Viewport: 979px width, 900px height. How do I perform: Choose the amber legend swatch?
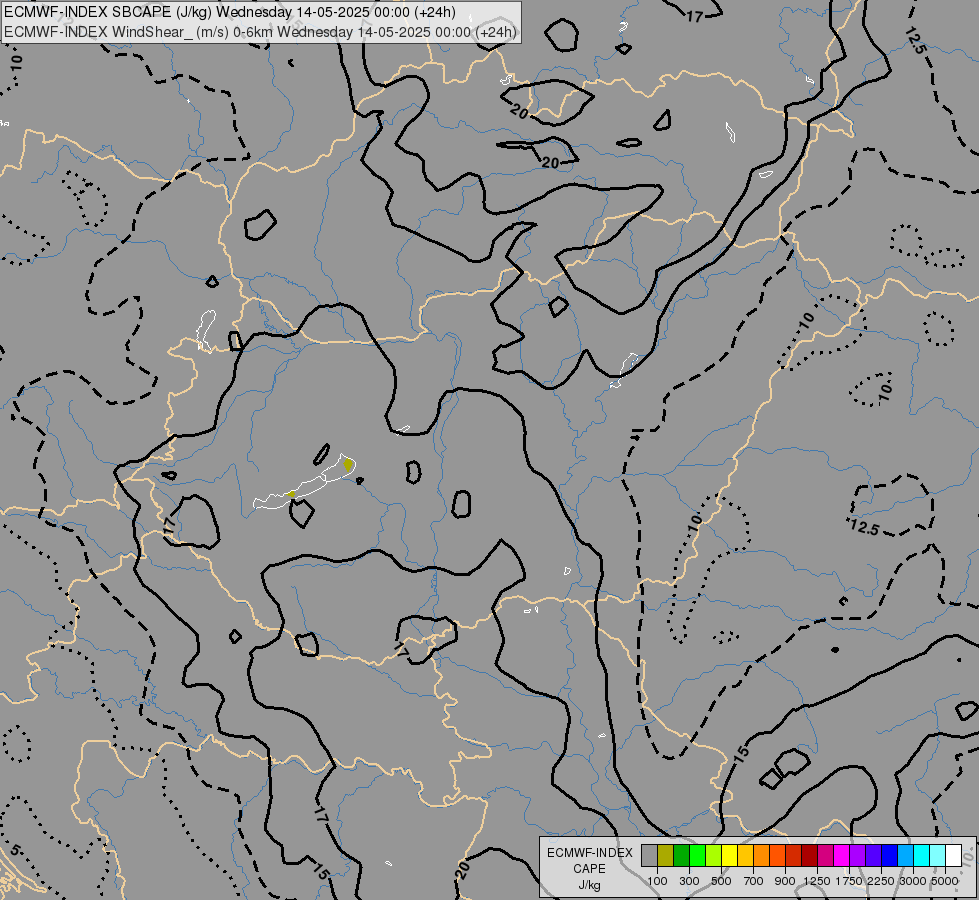click(745, 856)
